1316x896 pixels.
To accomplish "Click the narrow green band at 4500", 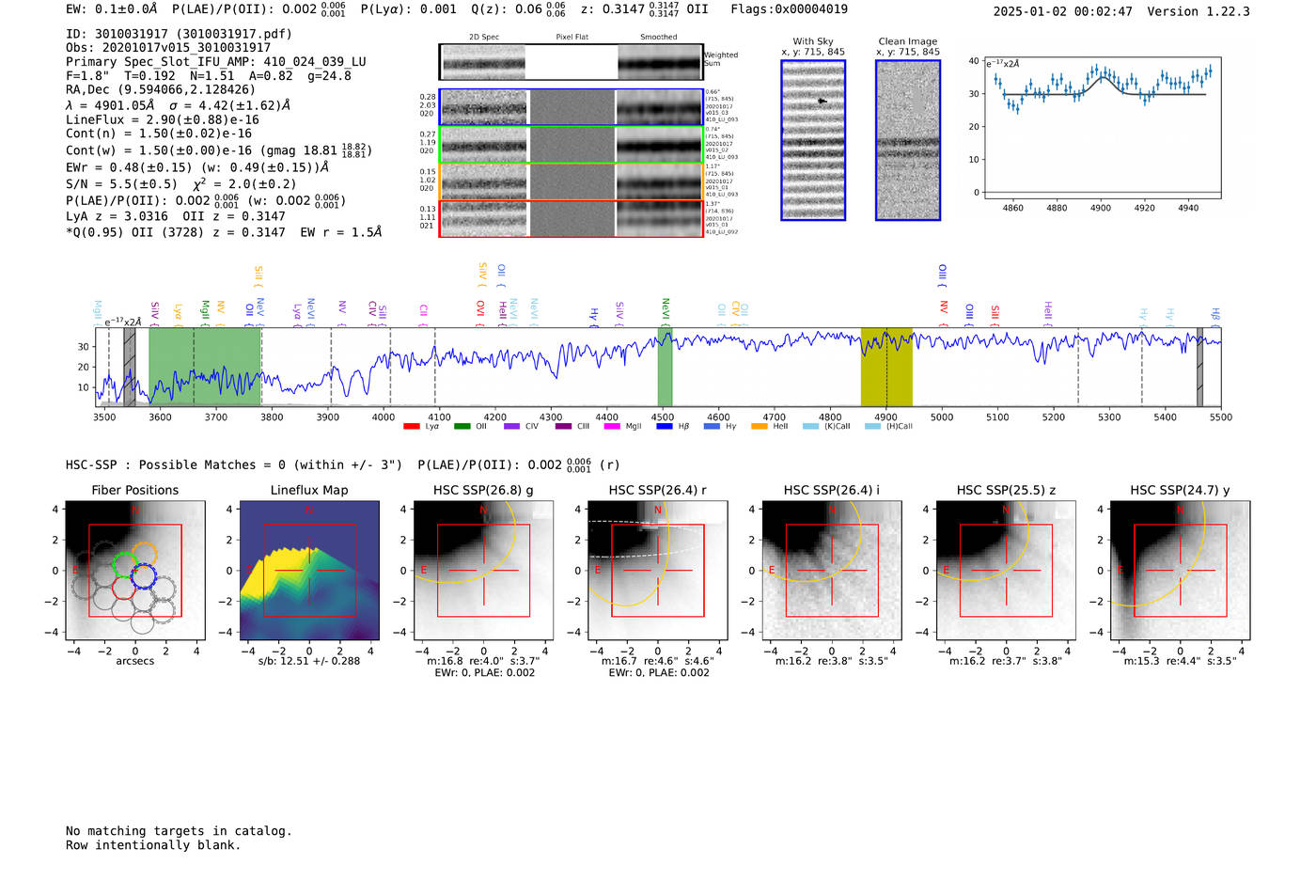I will tap(665, 367).
